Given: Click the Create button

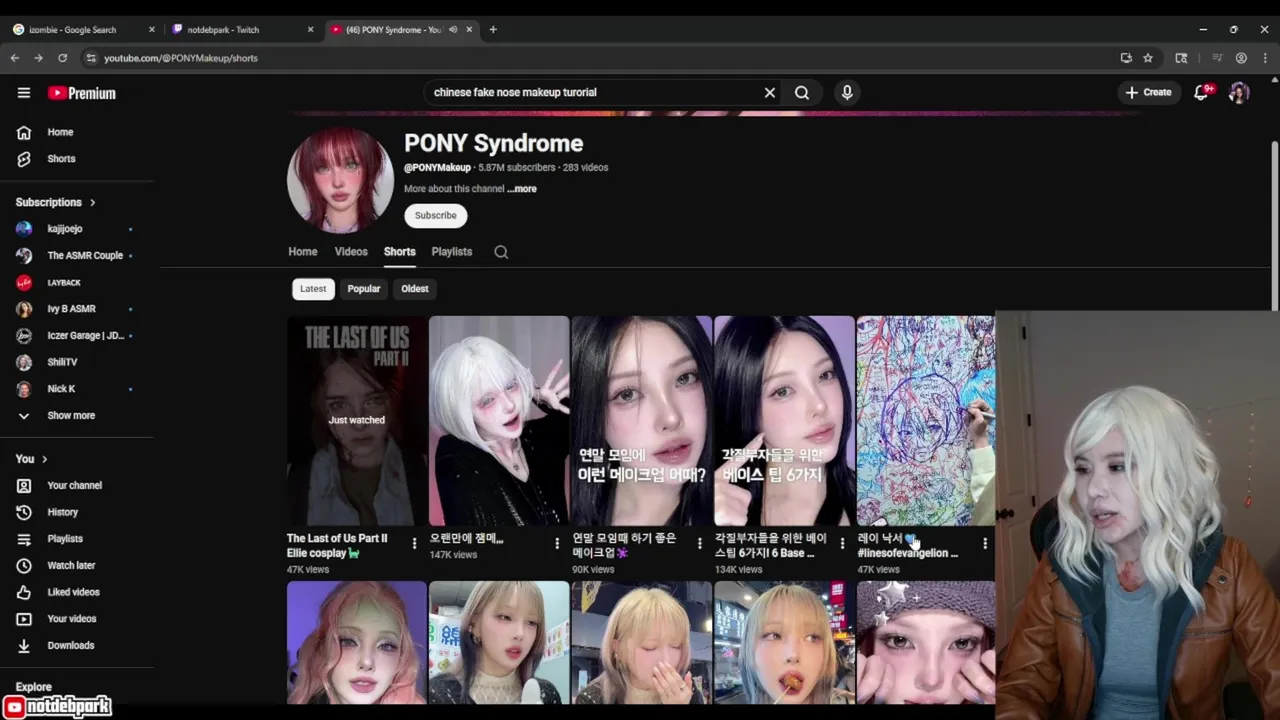Looking at the screenshot, I should (x=1148, y=92).
